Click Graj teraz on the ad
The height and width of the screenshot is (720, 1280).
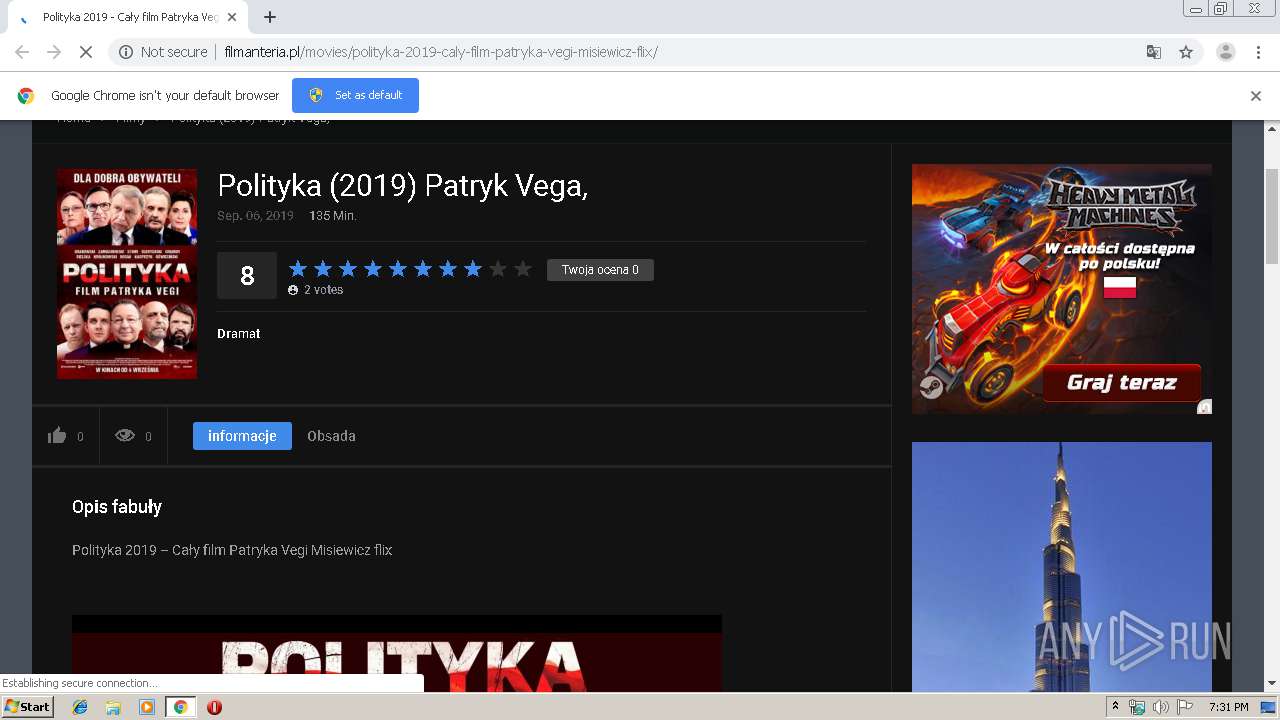click(x=1121, y=383)
